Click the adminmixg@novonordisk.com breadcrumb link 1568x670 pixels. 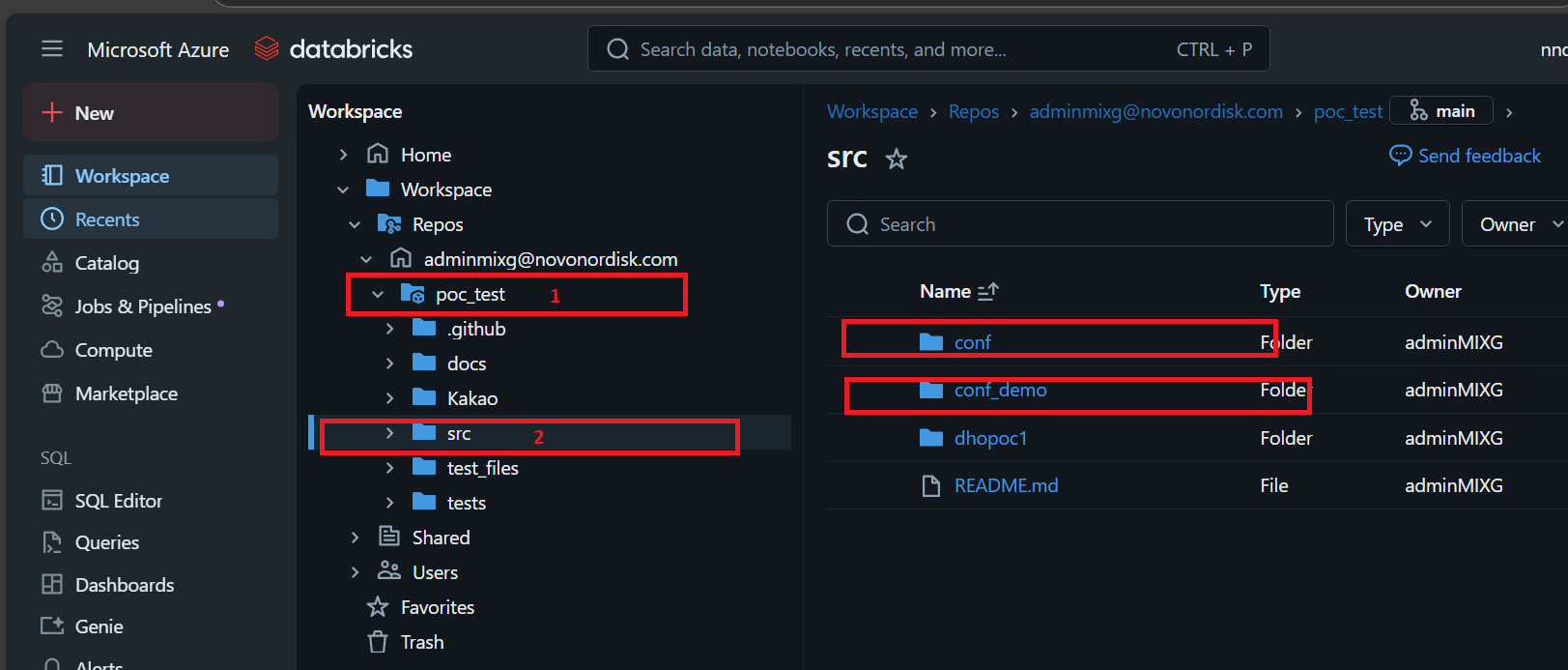[1156, 111]
